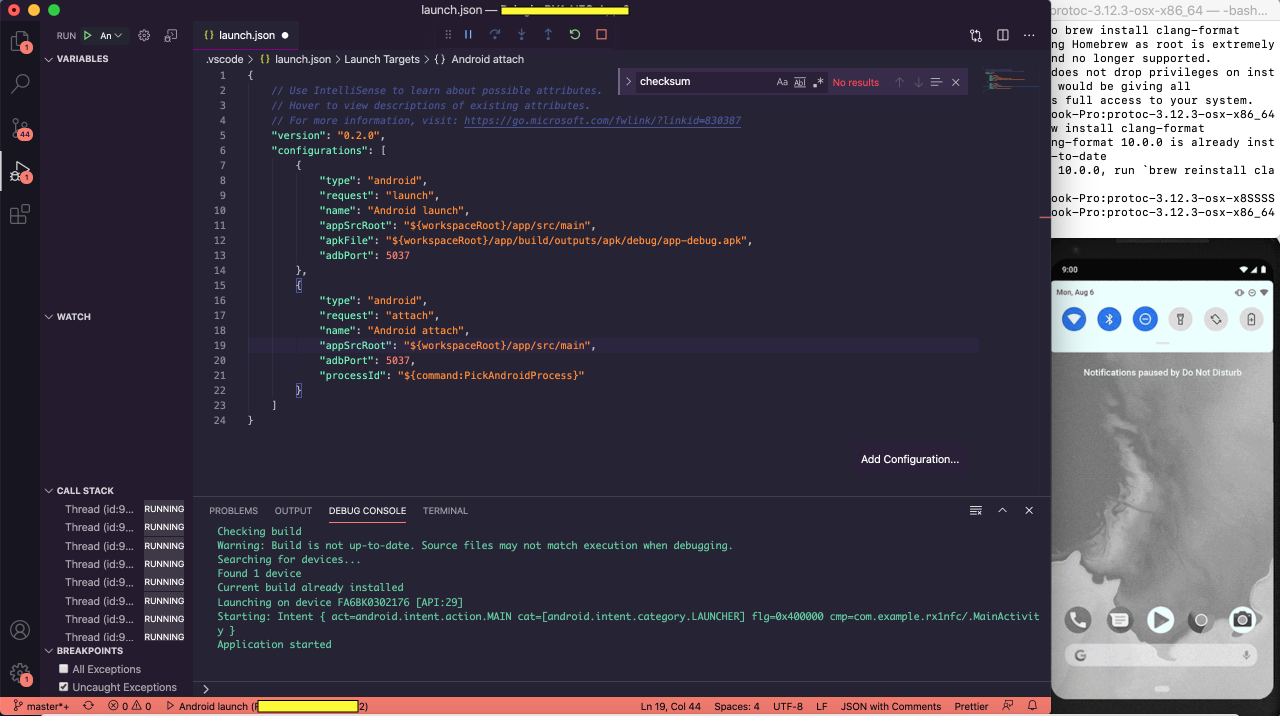The height and width of the screenshot is (716, 1280).
Task: Click the checksum find input field
Action: click(x=704, y=82)
